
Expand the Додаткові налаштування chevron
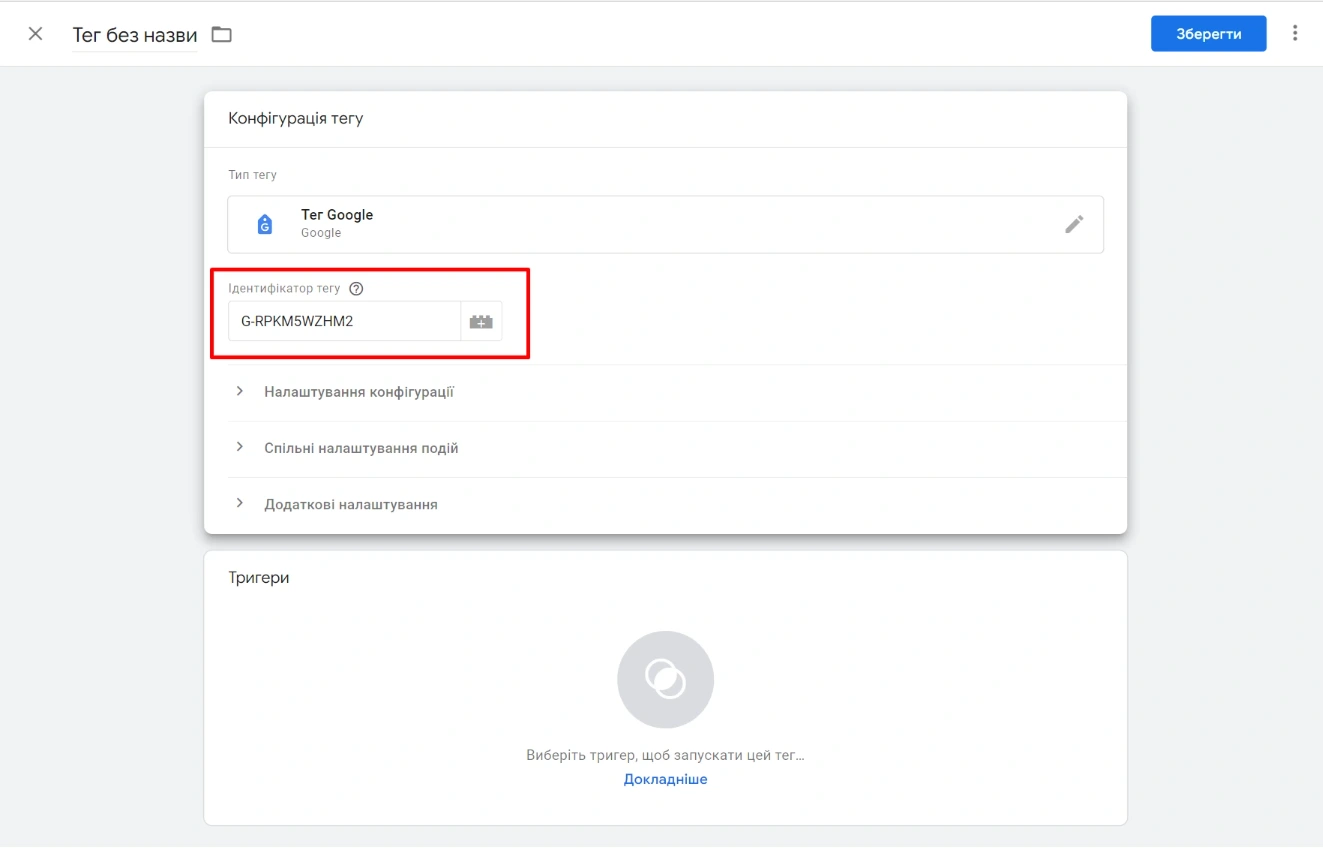(240, 503)
